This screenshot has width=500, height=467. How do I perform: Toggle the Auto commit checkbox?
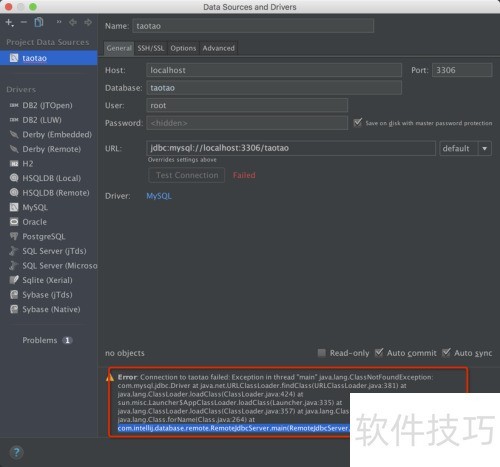click(x=379, y=353)
